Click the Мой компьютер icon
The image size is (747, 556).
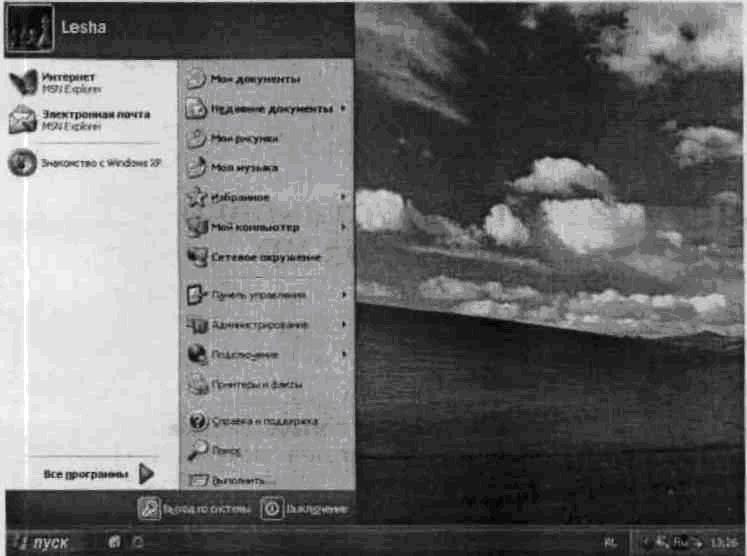coord(197,227)
